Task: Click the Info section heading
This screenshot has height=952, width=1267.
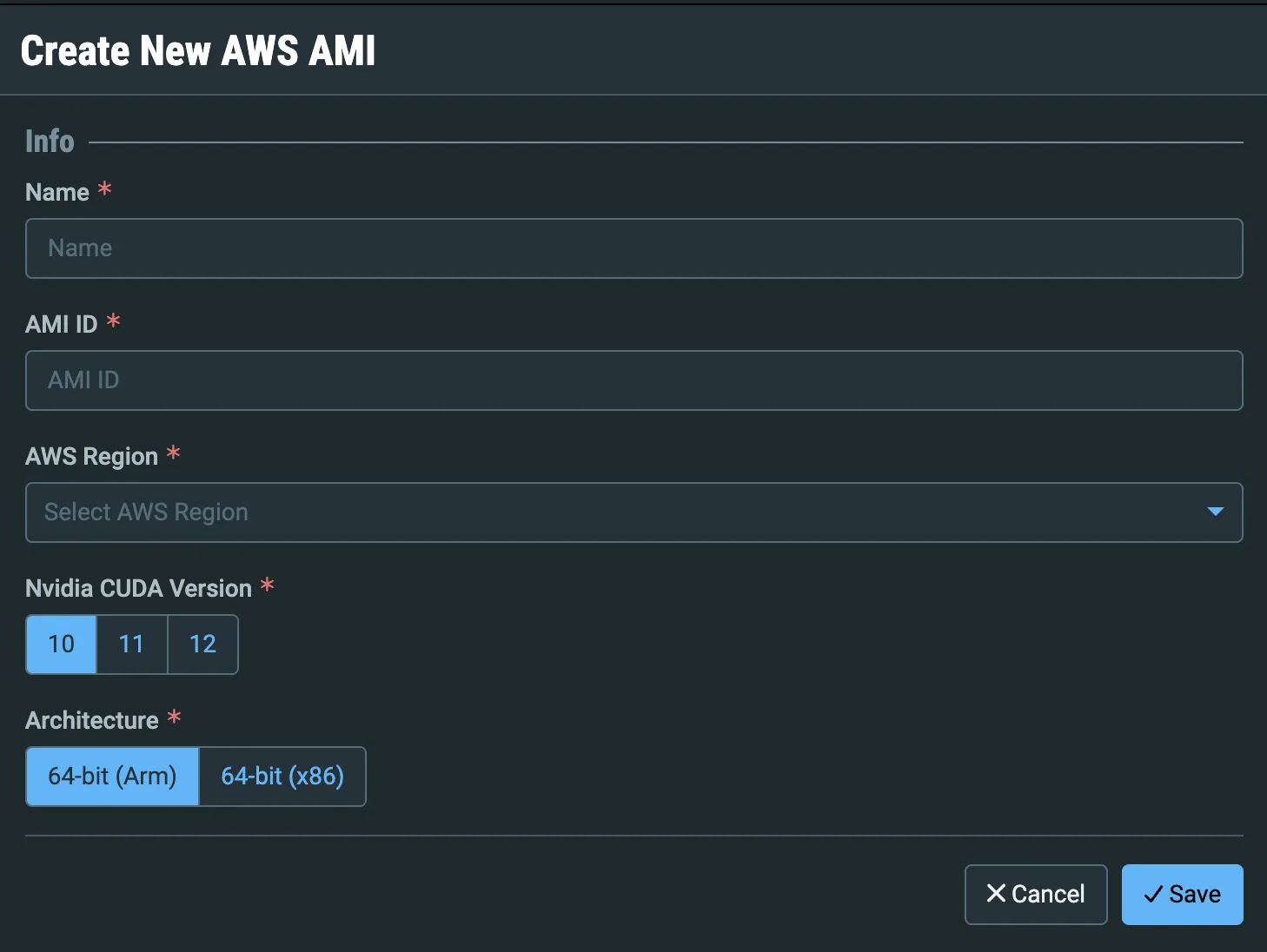Action: 50,141
